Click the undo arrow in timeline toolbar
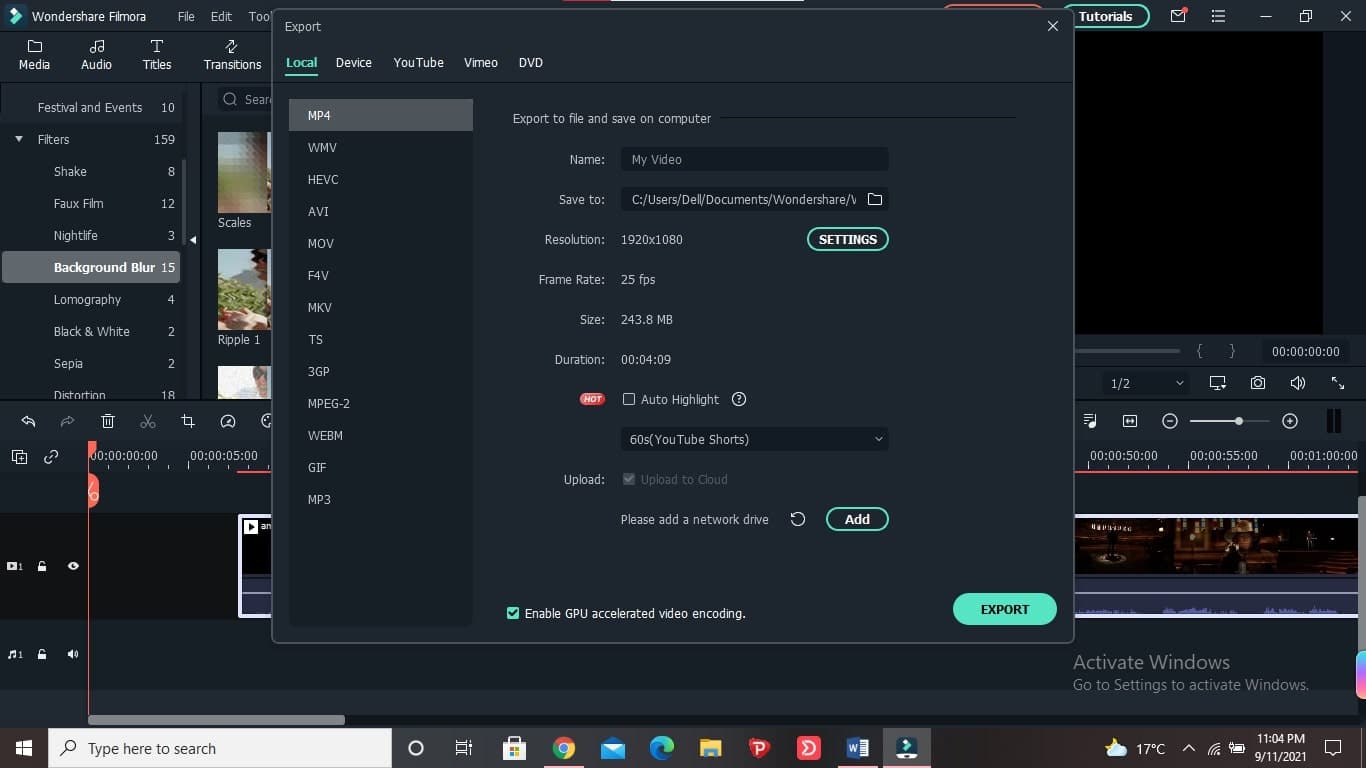This screenshot has width=1366, height=768. pos(28,421)
